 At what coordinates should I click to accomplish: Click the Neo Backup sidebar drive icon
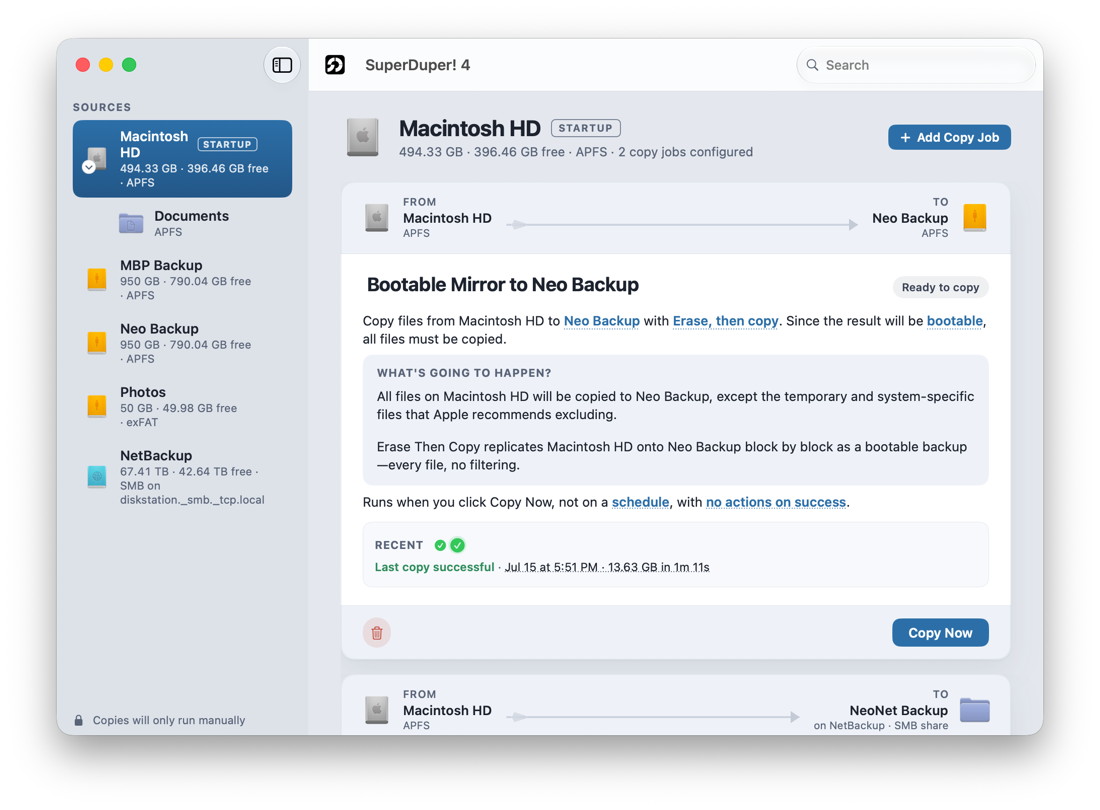coord(97,342)
